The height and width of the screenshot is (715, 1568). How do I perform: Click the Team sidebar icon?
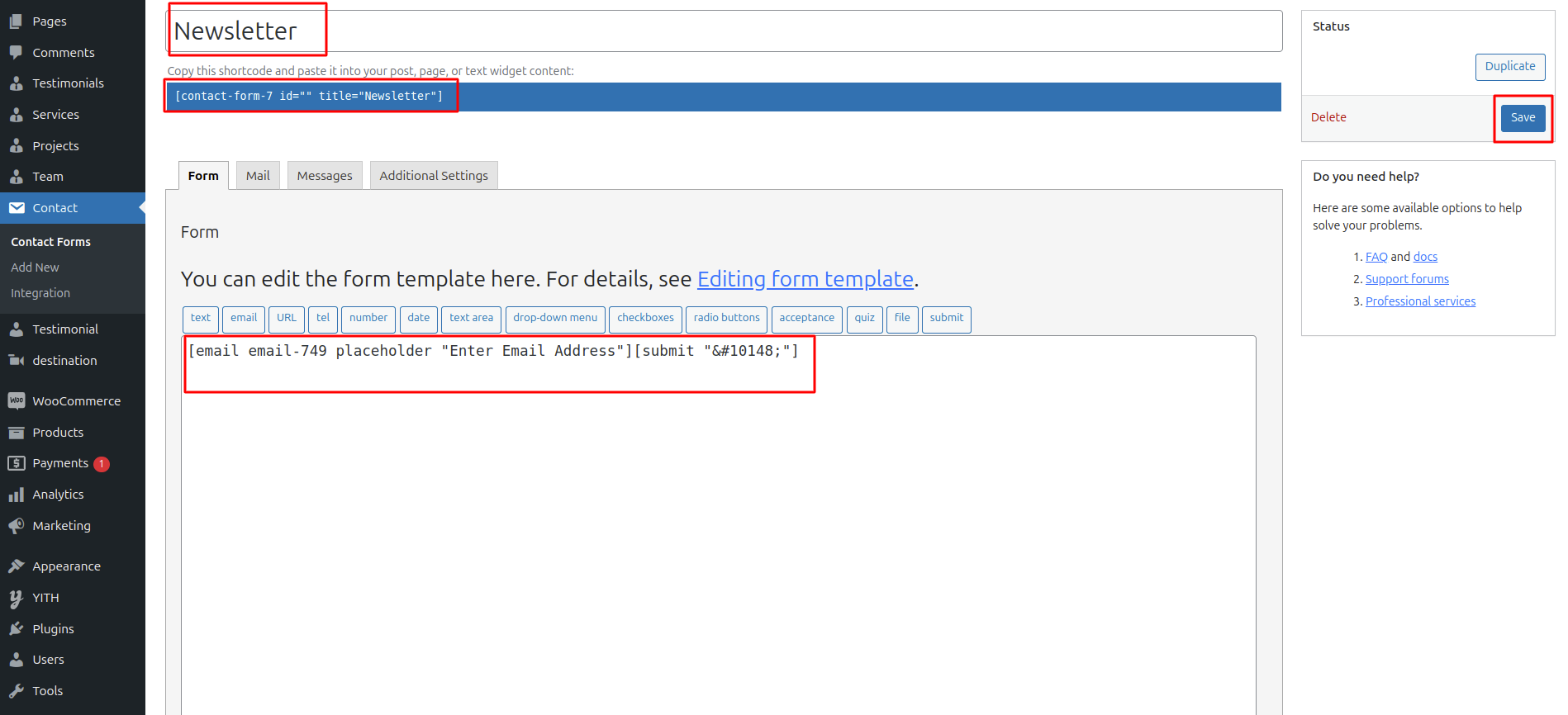pos(16,177)
